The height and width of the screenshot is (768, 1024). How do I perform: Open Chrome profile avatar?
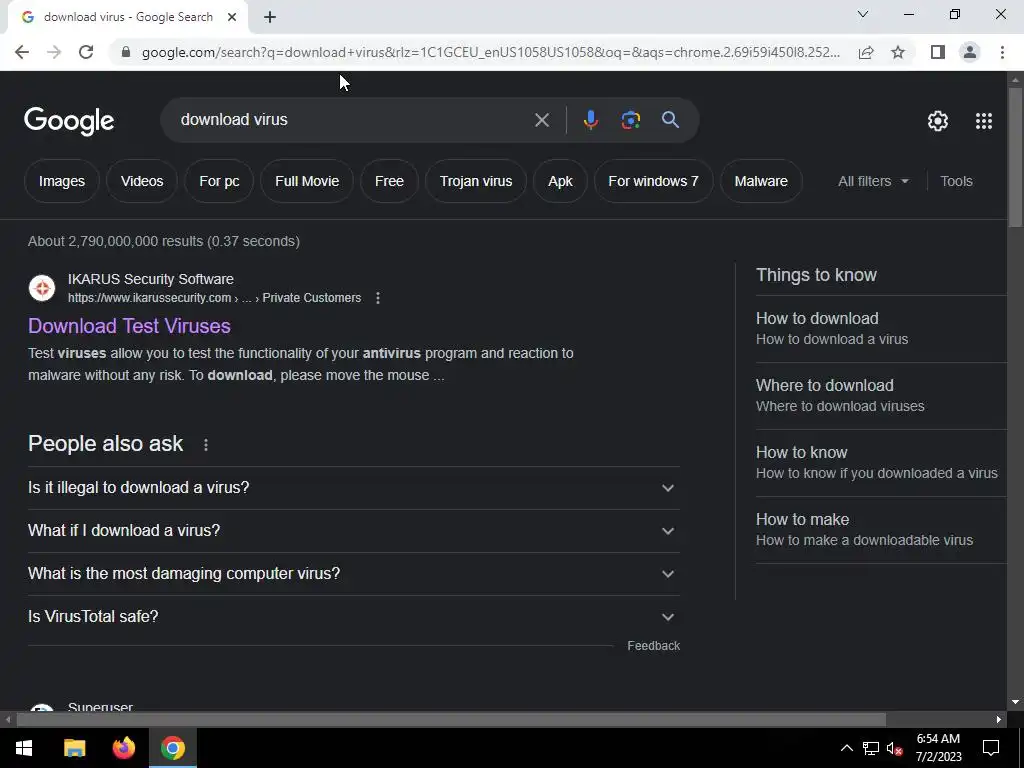[970, 52]
